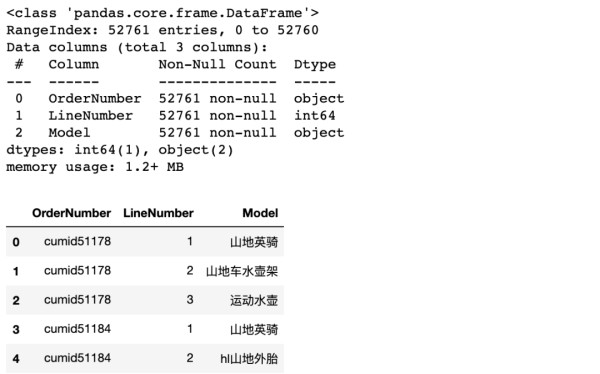Click the LineNumber column header
The height and width of the screenshot is (374, 600).
(x=158, y=213)
